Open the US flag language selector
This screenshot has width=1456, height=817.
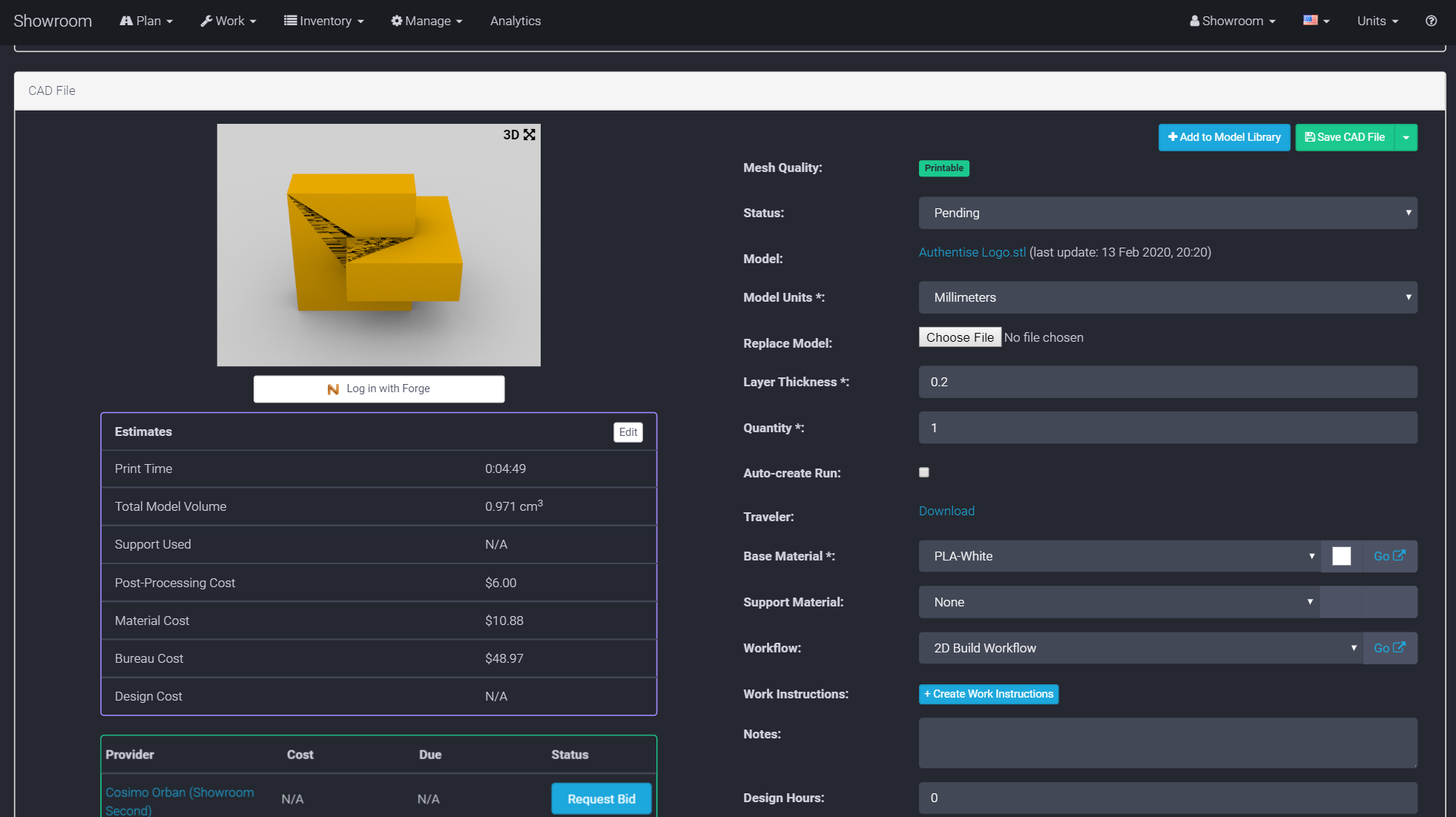[x=1316, y=21]
